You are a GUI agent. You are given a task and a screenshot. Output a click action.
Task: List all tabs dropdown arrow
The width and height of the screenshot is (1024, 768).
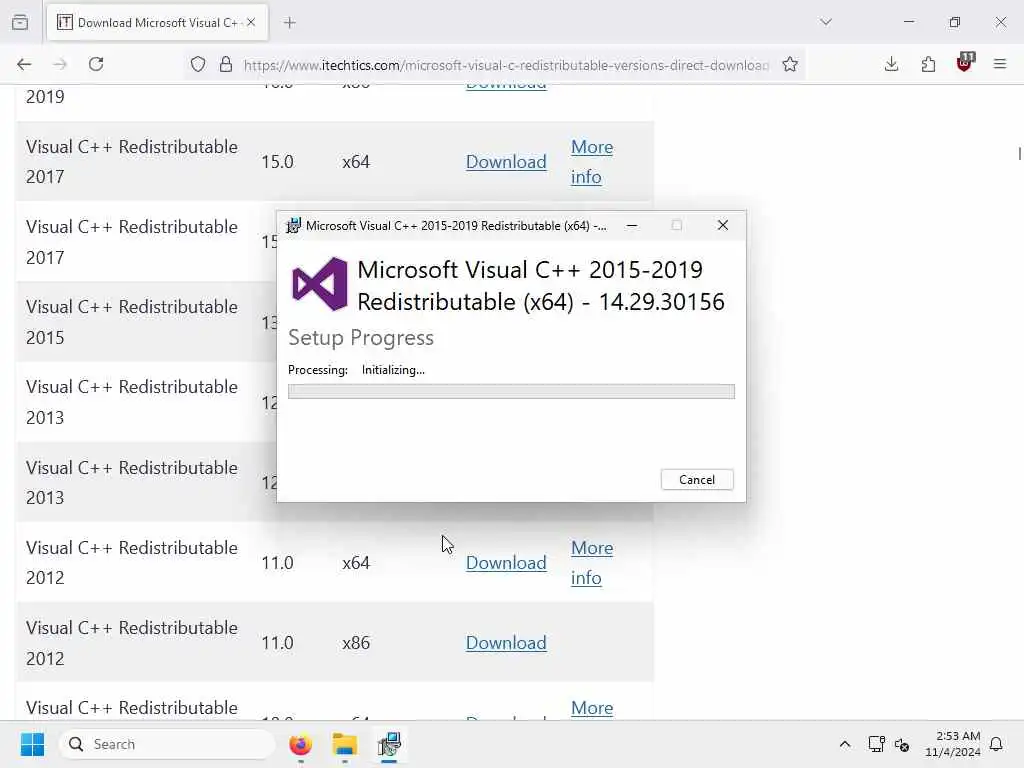pyautogui.click(x=826, y=22)
